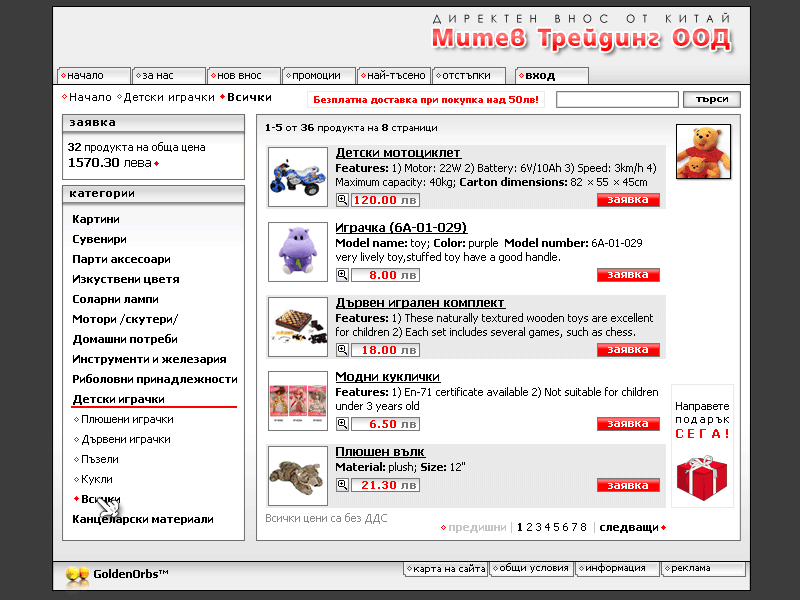This screenshot has height=600, width=800.
Task: Open the purple toy thumbnail
Action: tap(298, 252)
